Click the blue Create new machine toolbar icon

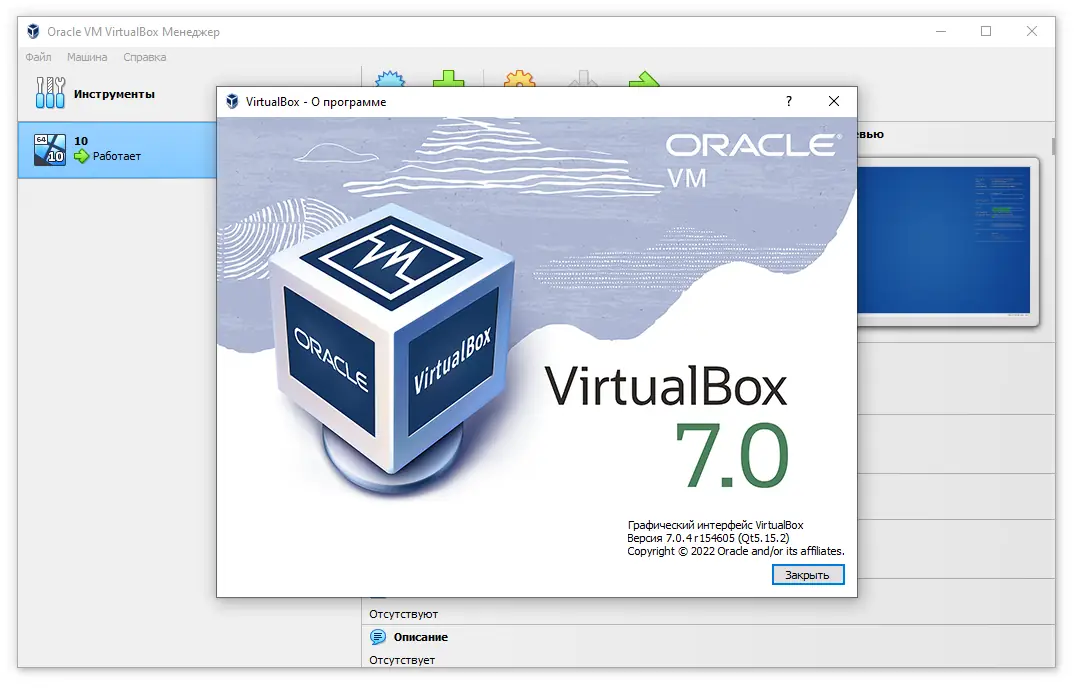click(x=390, y=80)
